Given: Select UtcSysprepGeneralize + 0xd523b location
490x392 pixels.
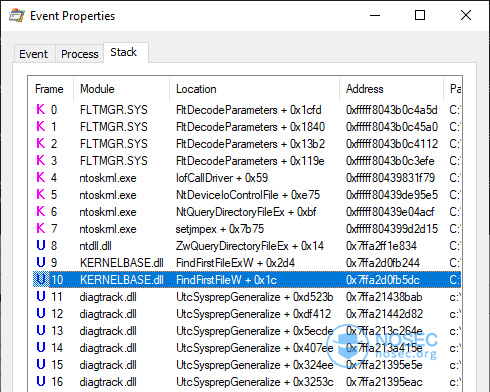Looking at the screenshot, I should tap(255, 297).
